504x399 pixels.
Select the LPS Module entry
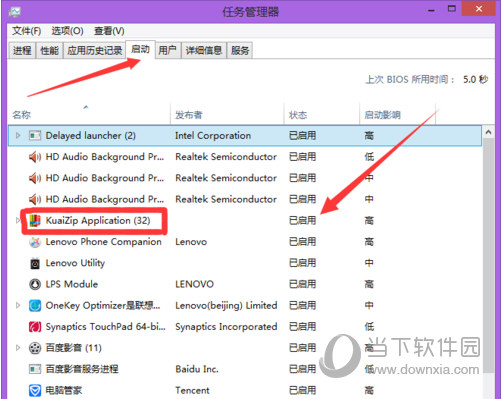click(x=72, y=284)
